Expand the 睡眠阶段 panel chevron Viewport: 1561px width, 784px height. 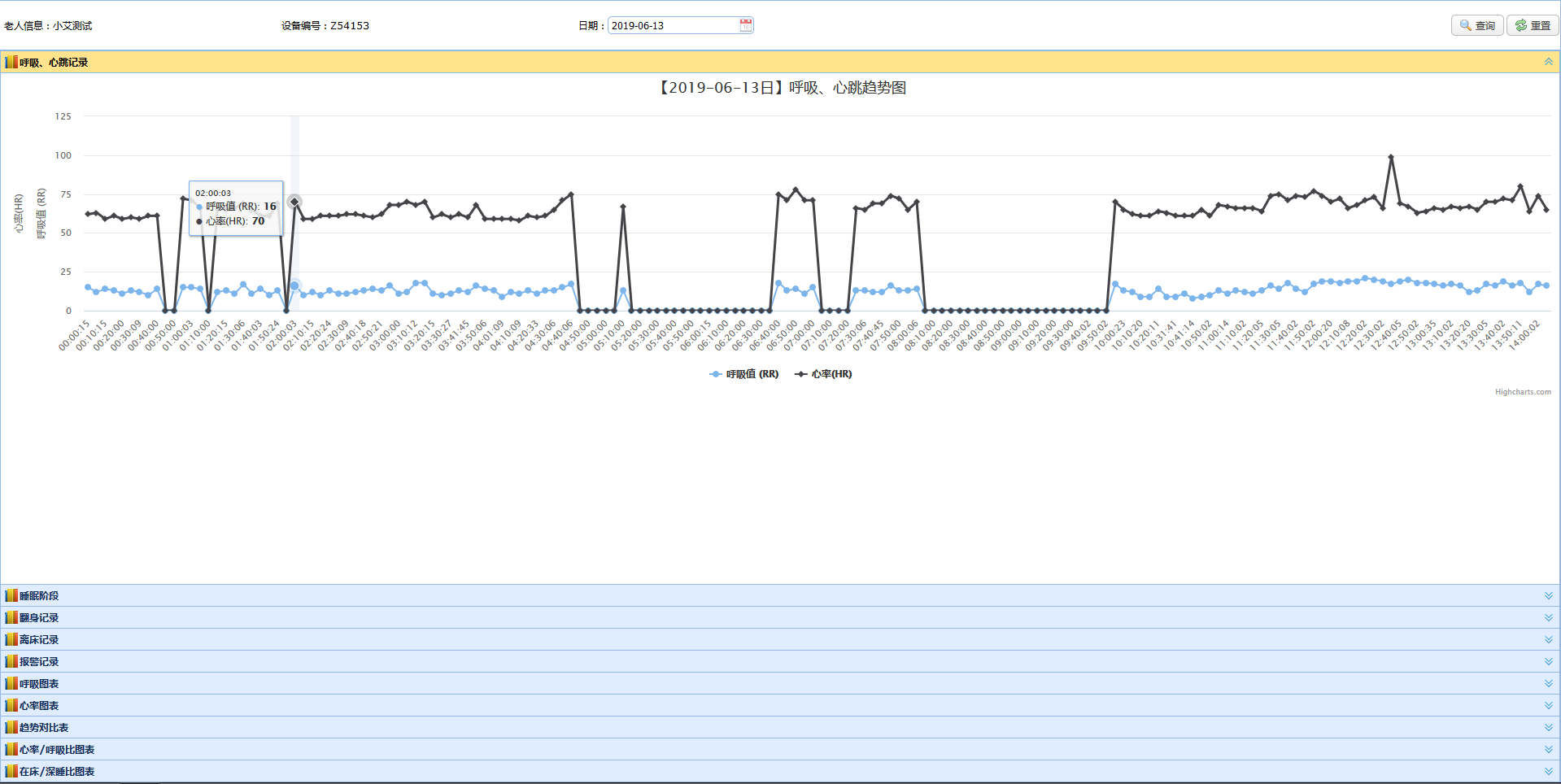point(1548,595)
